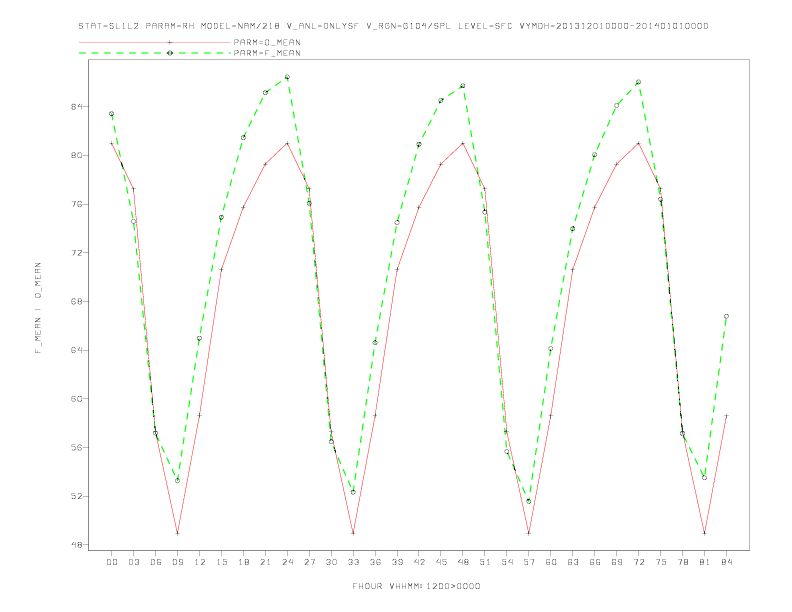Click y-axis tick label 84
Viewport: 792px width, 612px height.
click(x=77, y=107)
